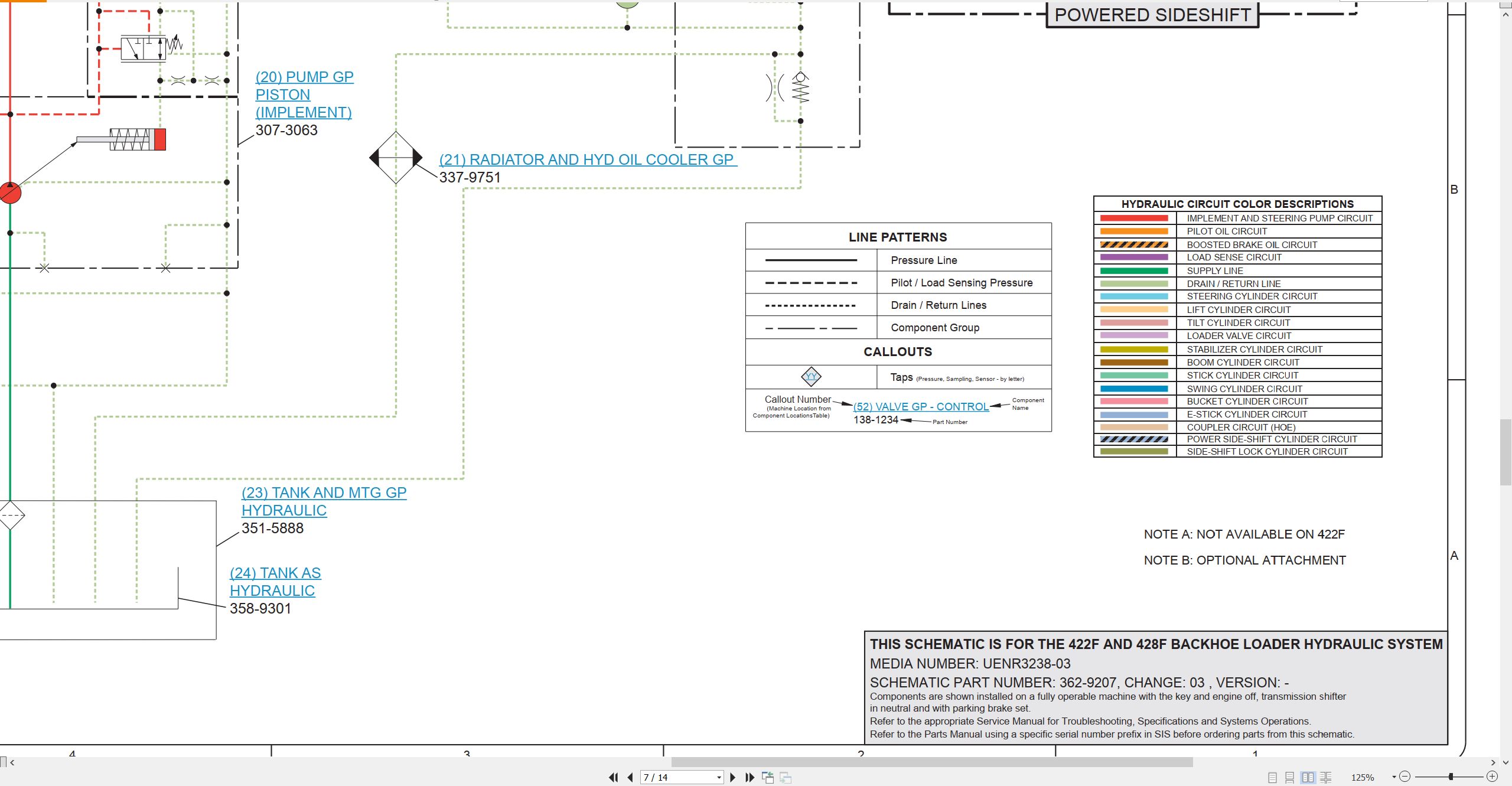Click part number 351-5888
This screenshot has width=1512, height=786.
(x=272, y=528)
